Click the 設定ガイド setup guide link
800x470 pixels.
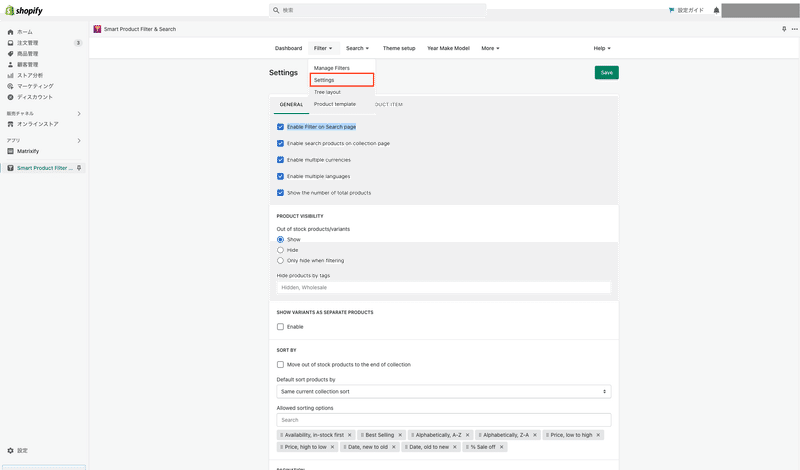690,10
